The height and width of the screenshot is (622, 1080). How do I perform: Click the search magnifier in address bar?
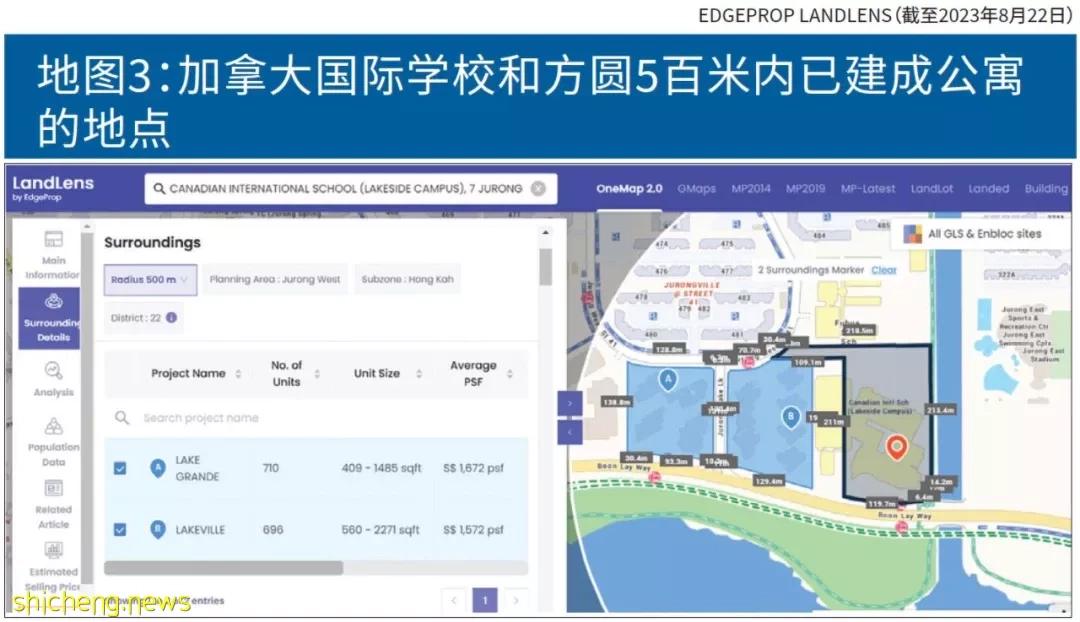159,189
